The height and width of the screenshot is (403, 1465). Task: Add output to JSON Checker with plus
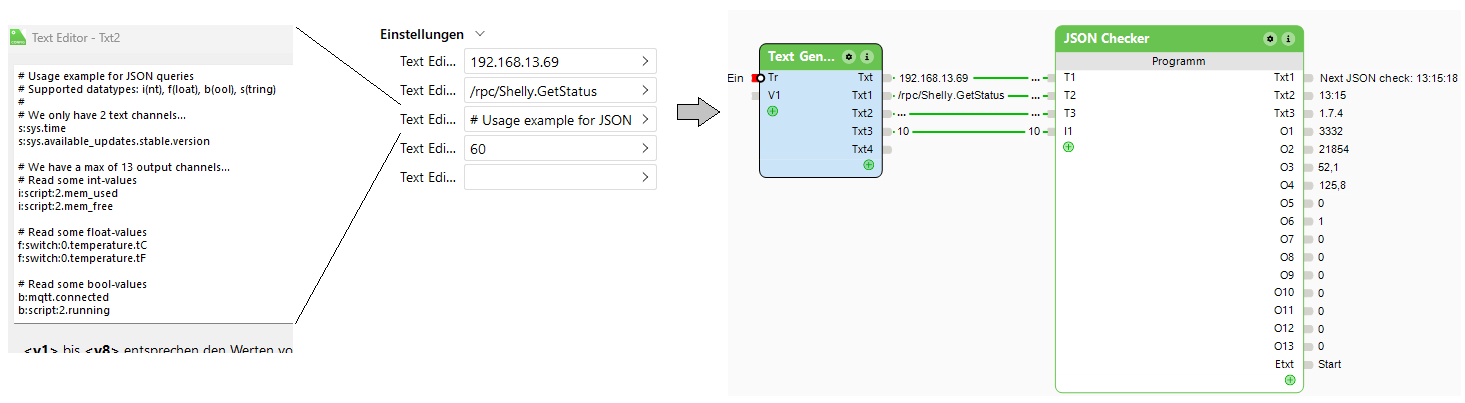click(x=1290, y=380)
